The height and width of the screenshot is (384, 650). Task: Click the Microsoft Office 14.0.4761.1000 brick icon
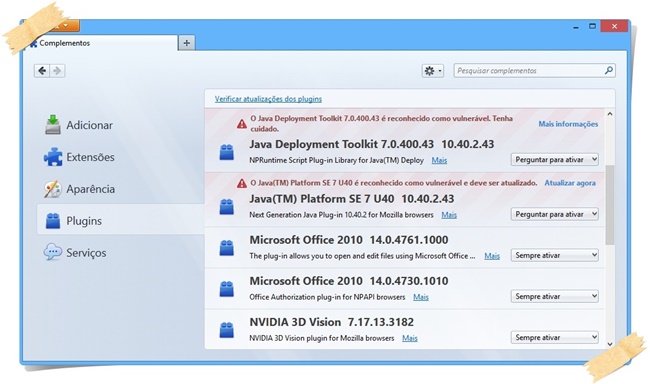pyautogui.click(x=226, y=248)
